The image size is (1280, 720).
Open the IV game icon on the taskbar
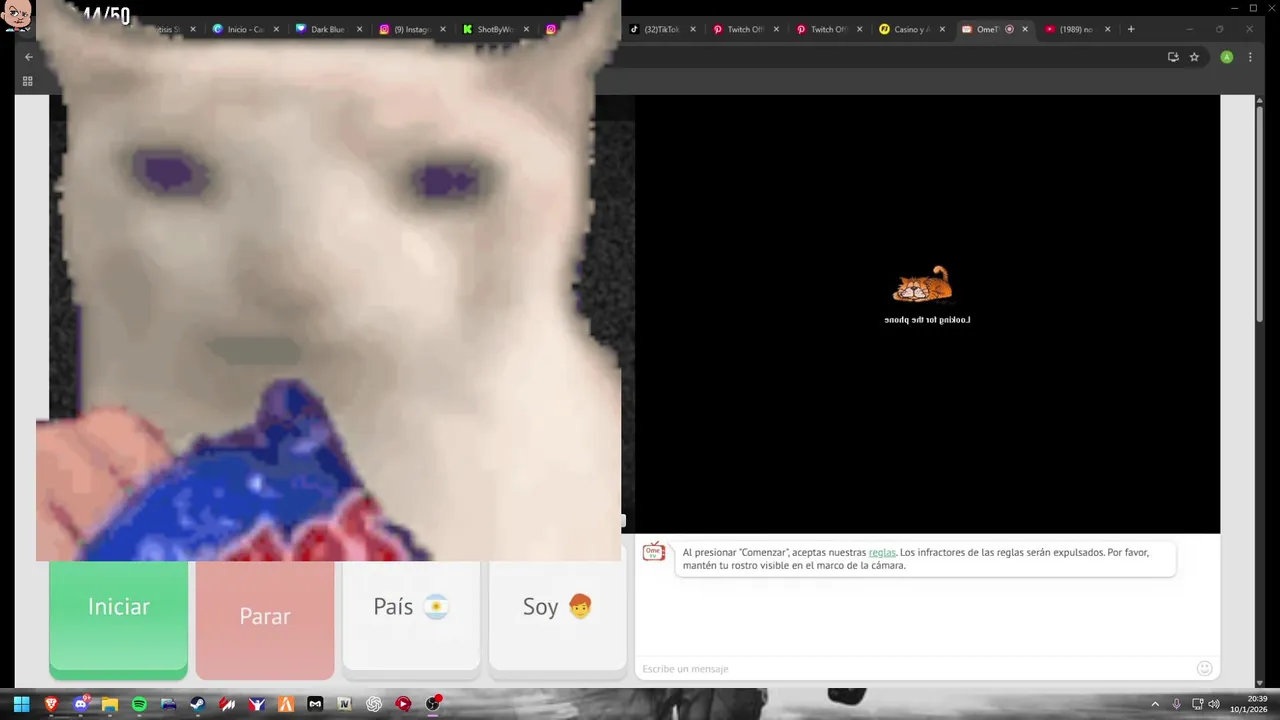click(x=344, y=704)
